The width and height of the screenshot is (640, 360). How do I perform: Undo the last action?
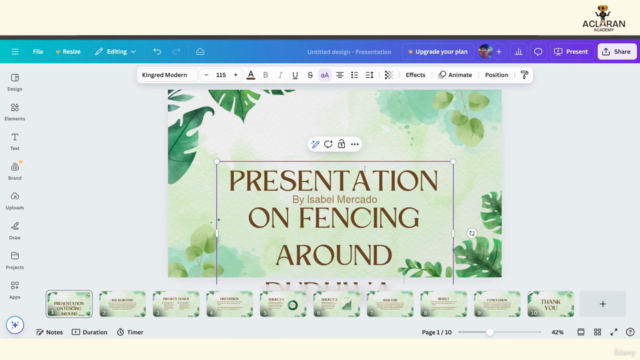click(x=157, y=52)
